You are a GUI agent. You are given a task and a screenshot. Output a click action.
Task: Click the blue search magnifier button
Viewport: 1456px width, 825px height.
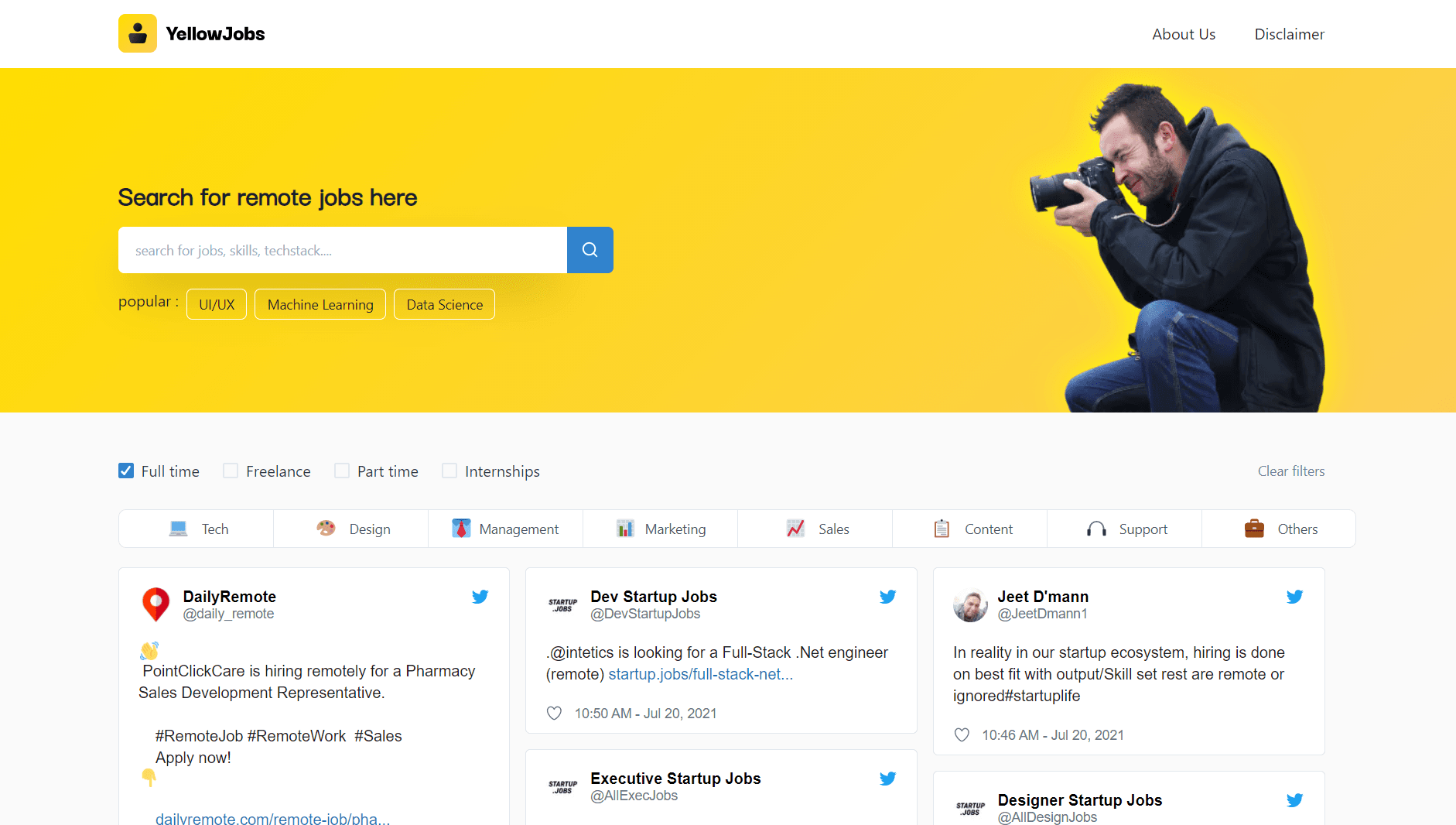[590, 250]
